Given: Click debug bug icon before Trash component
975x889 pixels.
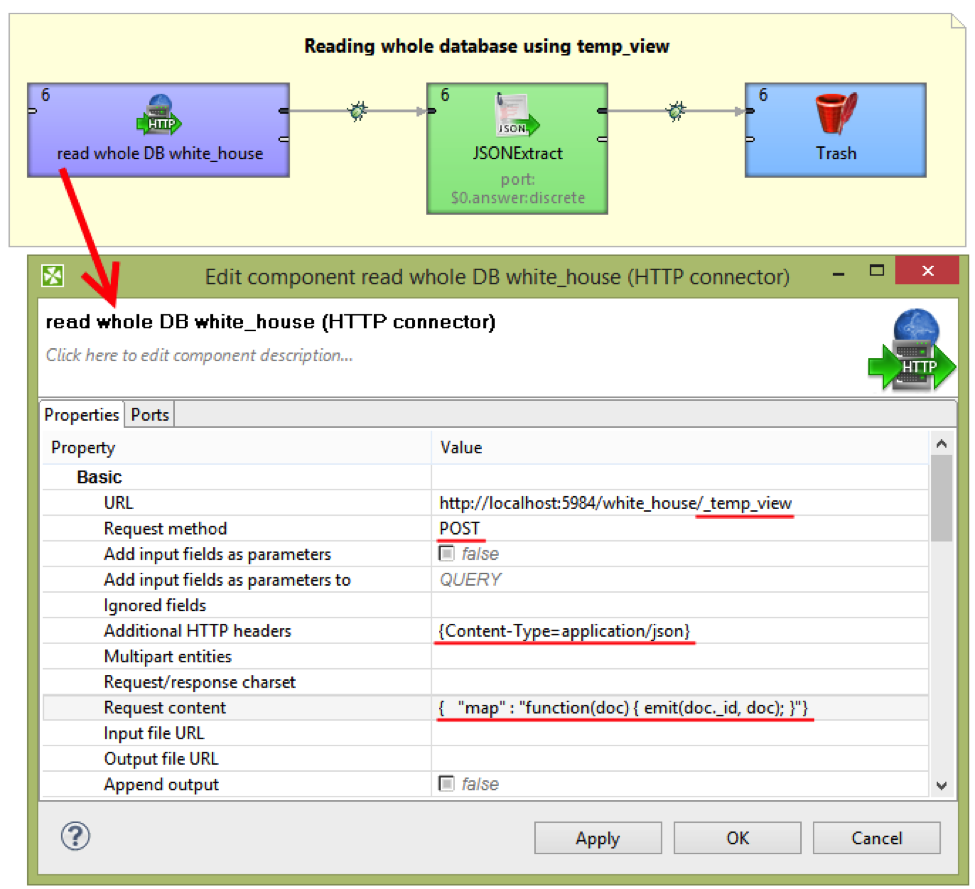Looking at the screenshot, I should pos(676,111).
